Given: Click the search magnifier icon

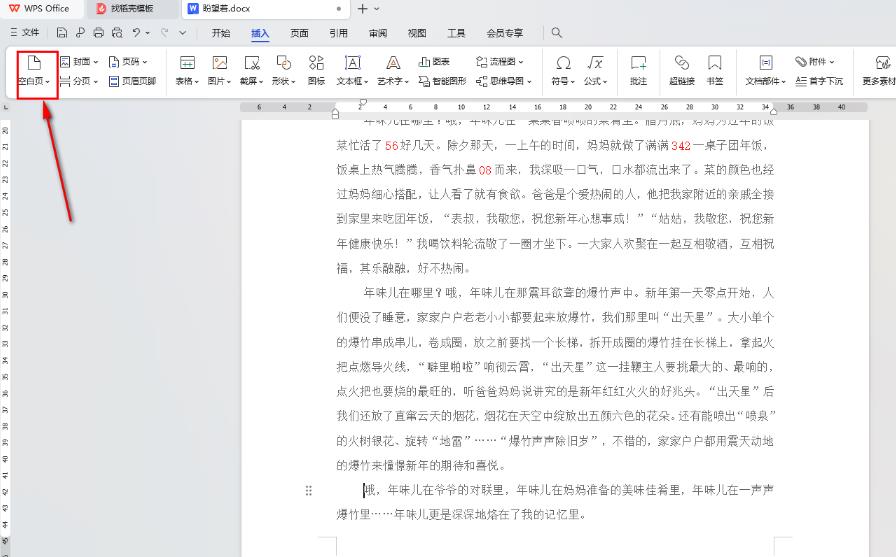Looking at the screenshot, I should pyautogui.click(x=557, y=33).
